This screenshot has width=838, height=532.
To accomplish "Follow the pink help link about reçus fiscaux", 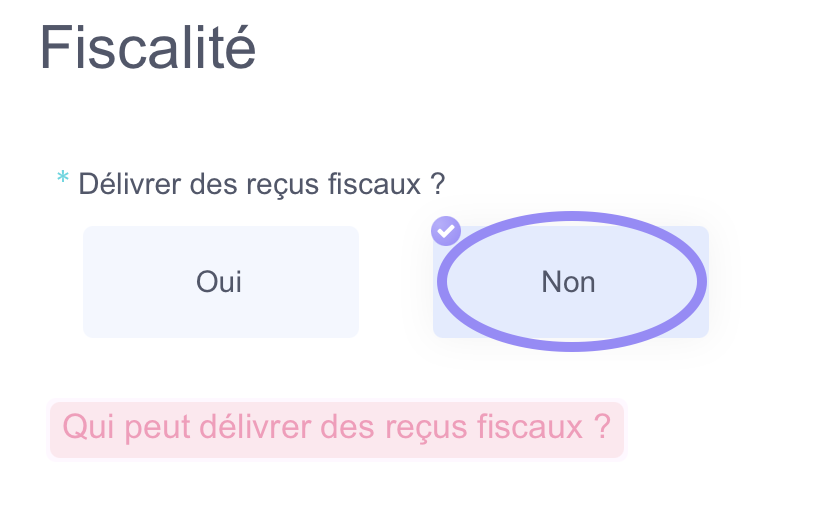I will point(337,428).
